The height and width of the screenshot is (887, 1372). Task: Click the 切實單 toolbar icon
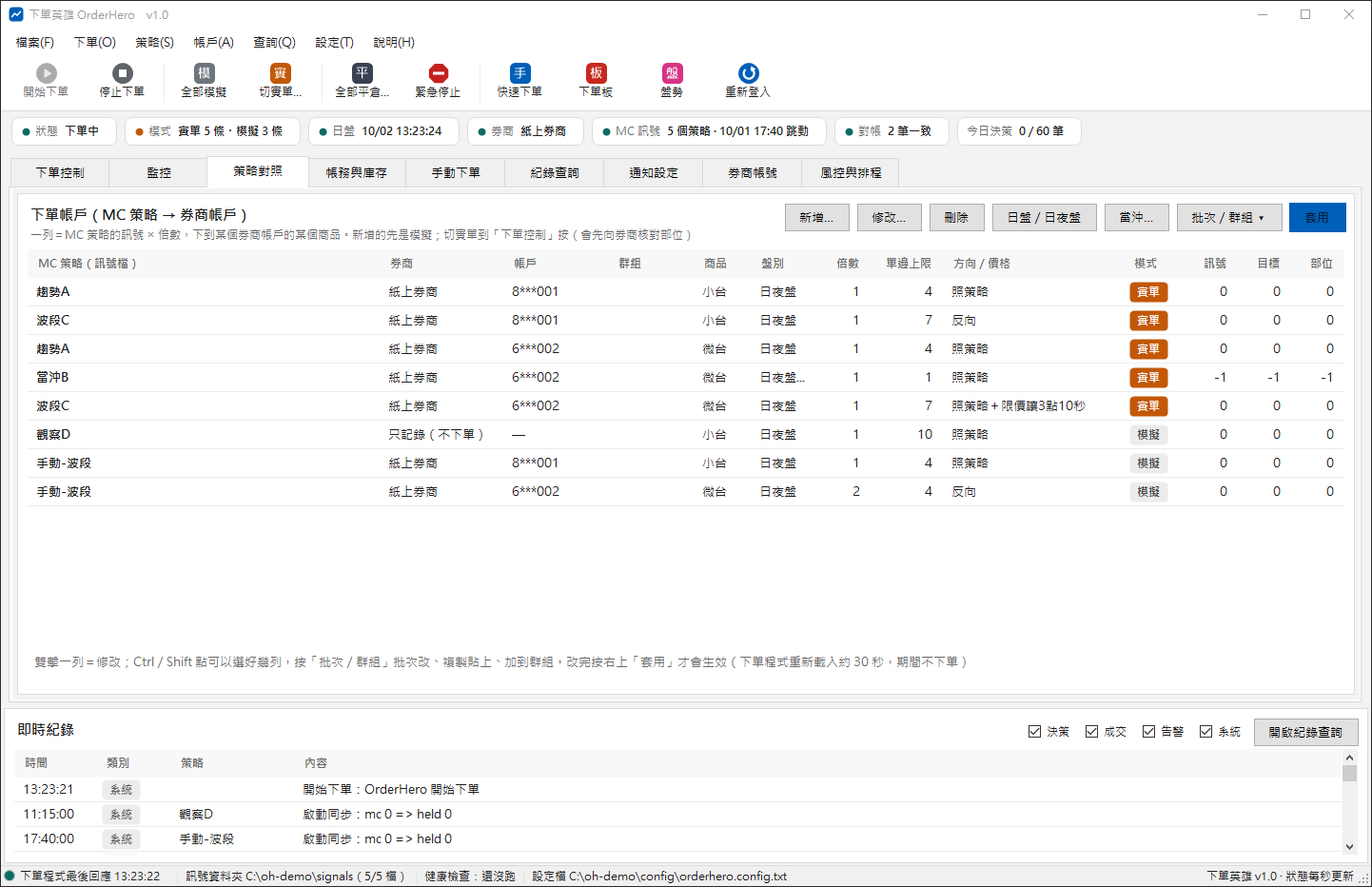click(x=281, y=73)
